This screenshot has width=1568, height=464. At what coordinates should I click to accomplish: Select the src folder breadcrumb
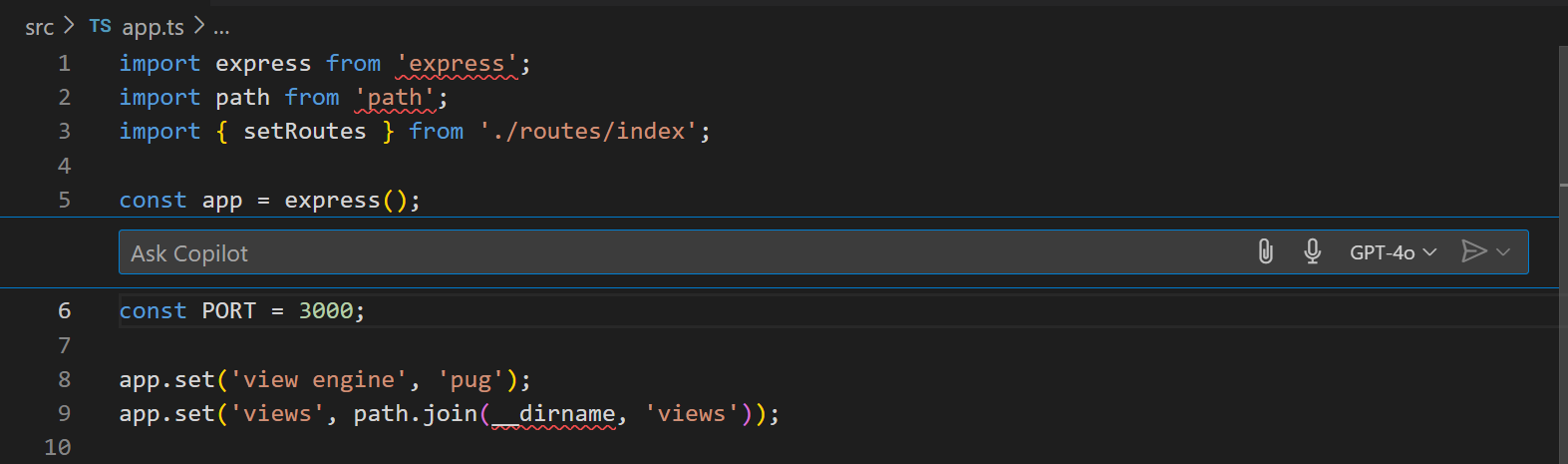(x=39, y=28)
